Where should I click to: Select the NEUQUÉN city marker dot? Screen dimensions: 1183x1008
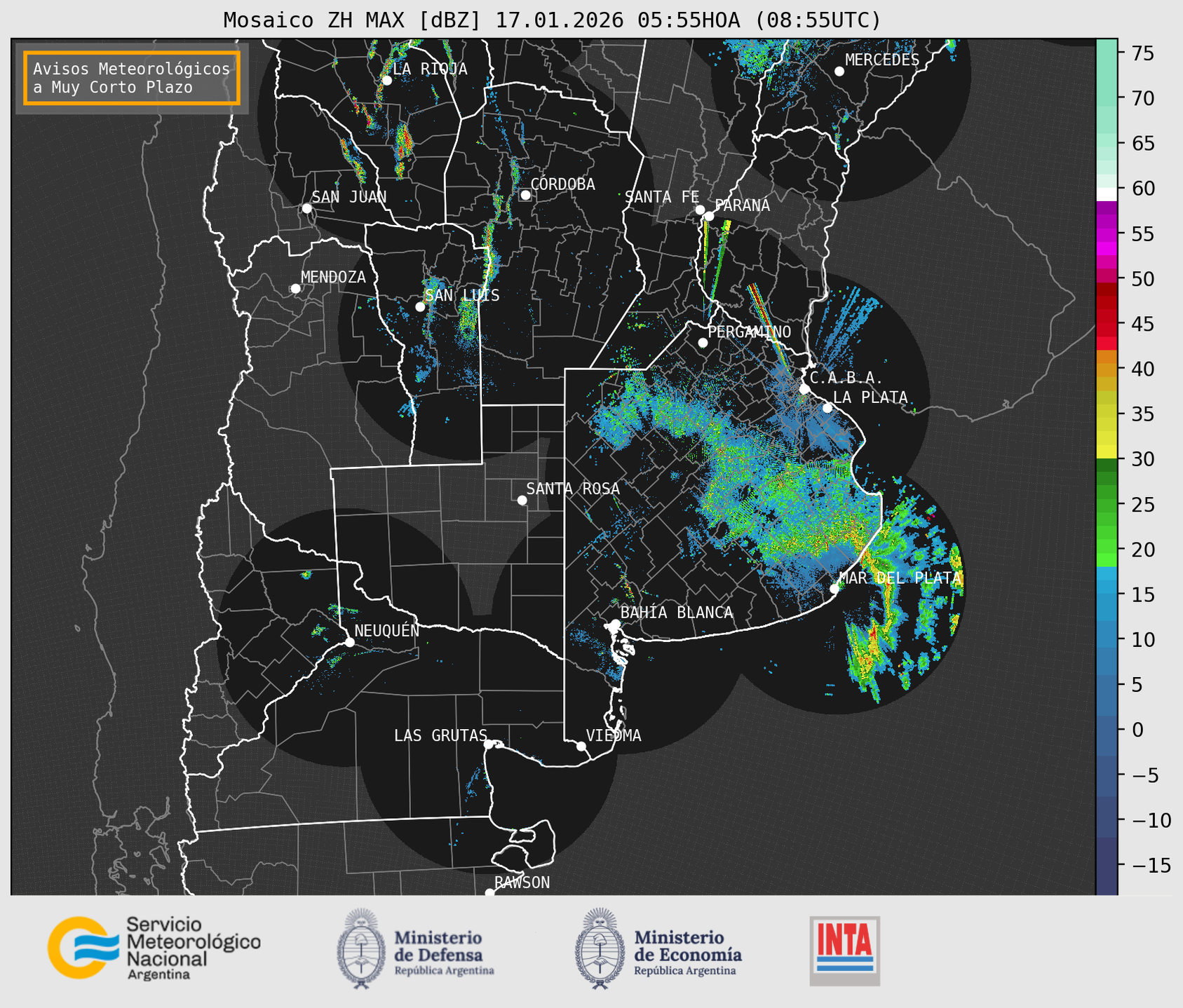click(349, 642)
